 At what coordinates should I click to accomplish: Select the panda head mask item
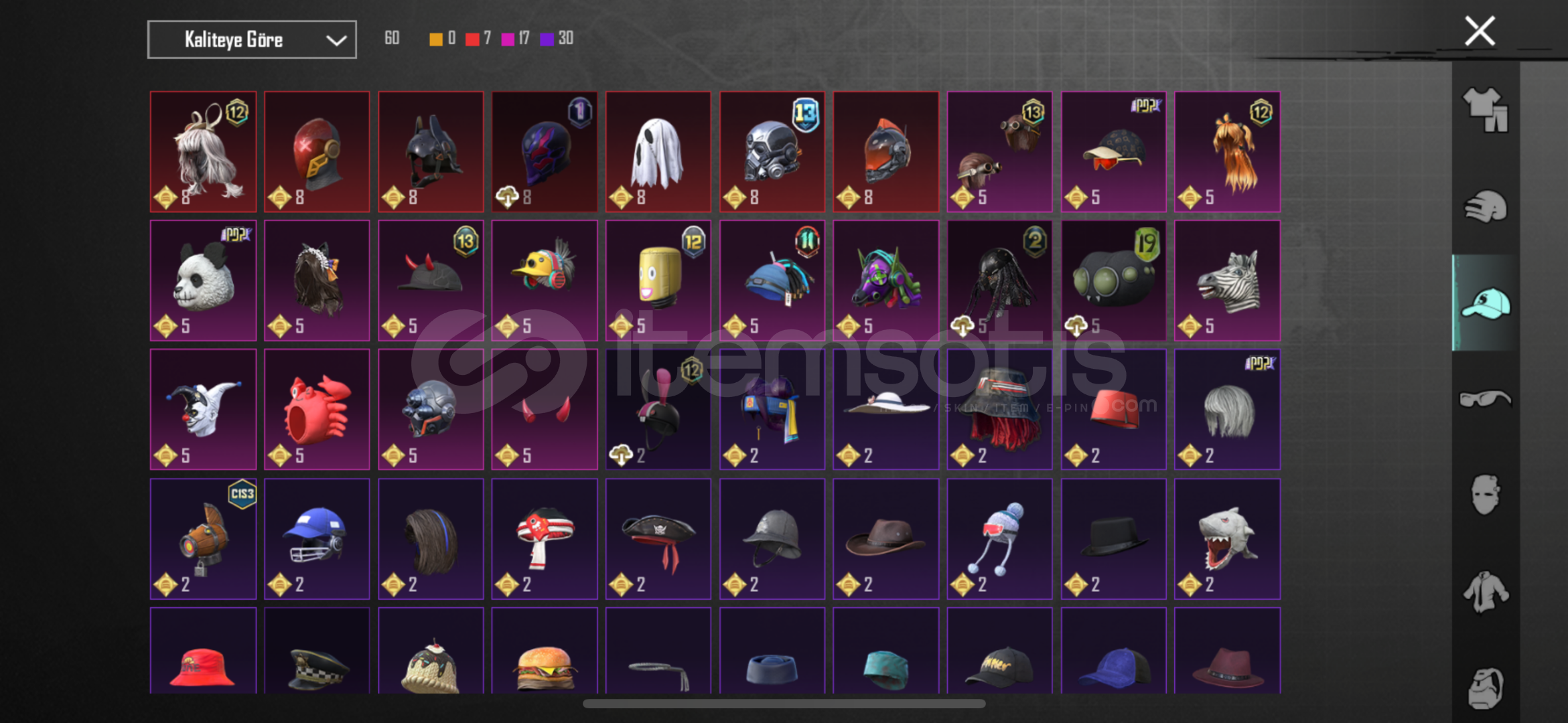203,280
